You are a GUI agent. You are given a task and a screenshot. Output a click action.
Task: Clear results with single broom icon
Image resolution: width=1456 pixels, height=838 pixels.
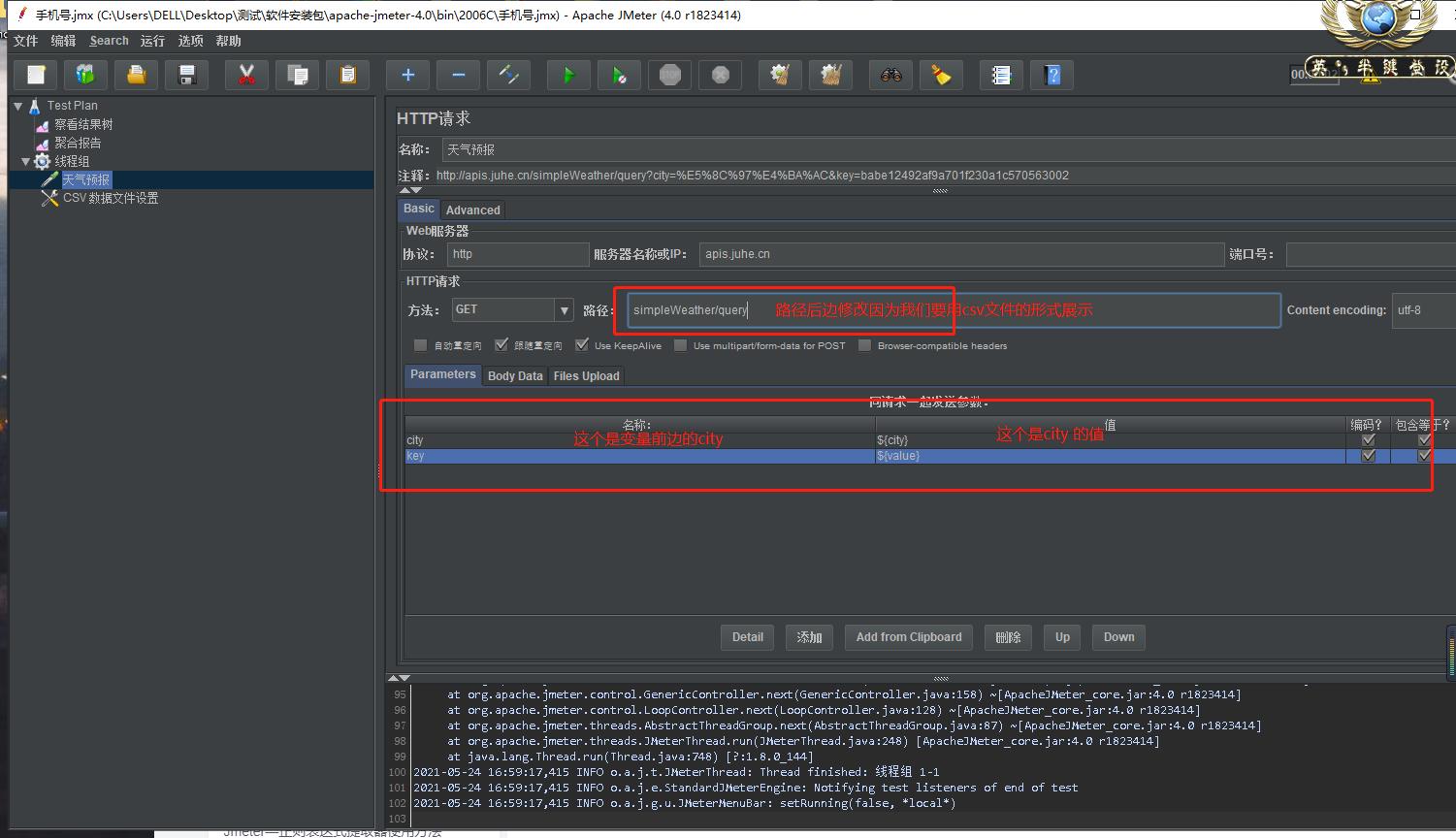780,75
